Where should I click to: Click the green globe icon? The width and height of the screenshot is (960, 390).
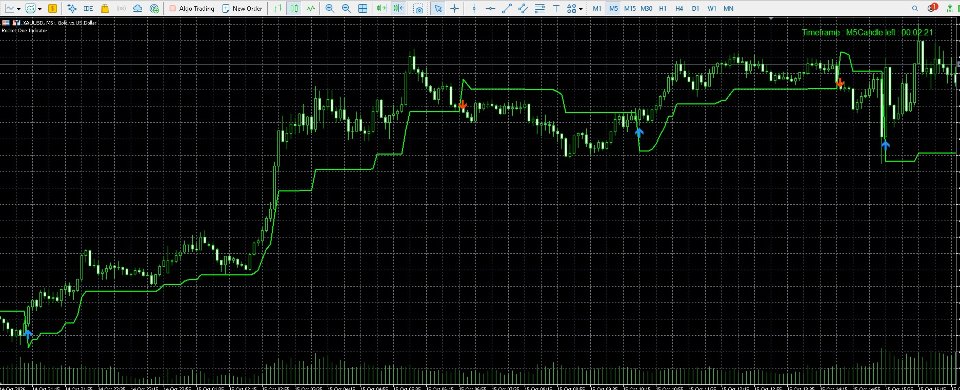(154, 9)
